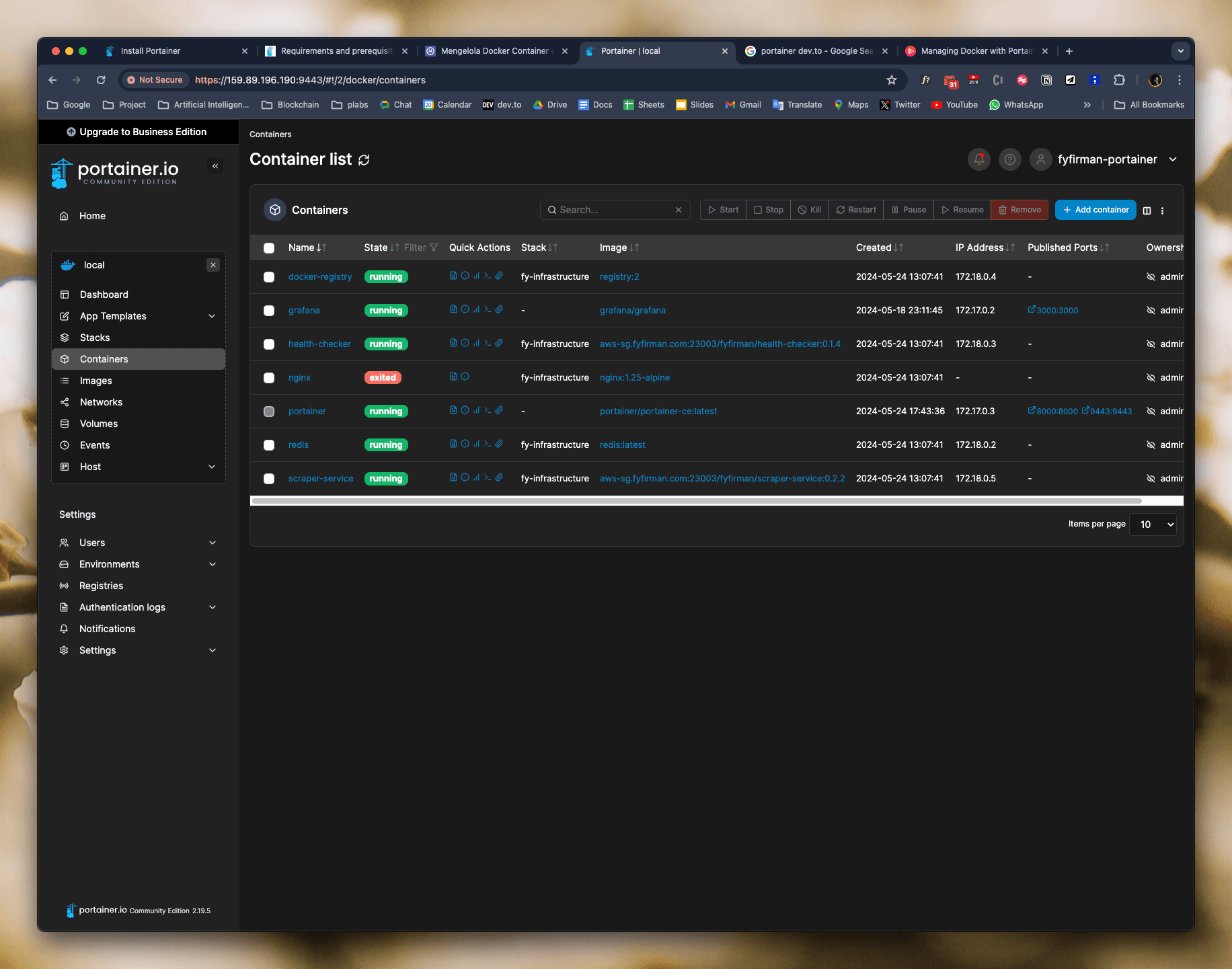Click the Portainer.io logo
This screenshot has height=969, width=1232.
pyautogui.click(x=115, y=173)
